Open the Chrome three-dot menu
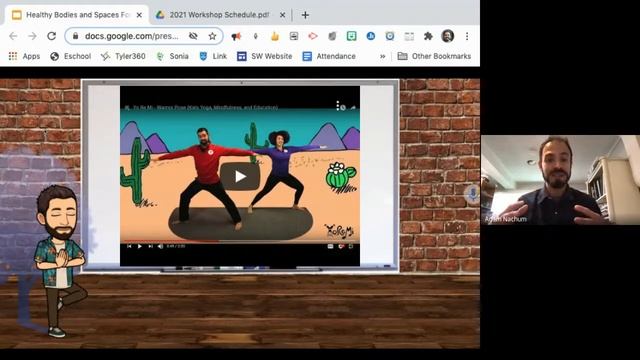Viewport: 640px width, 360px height. click(x=467, y=36)
